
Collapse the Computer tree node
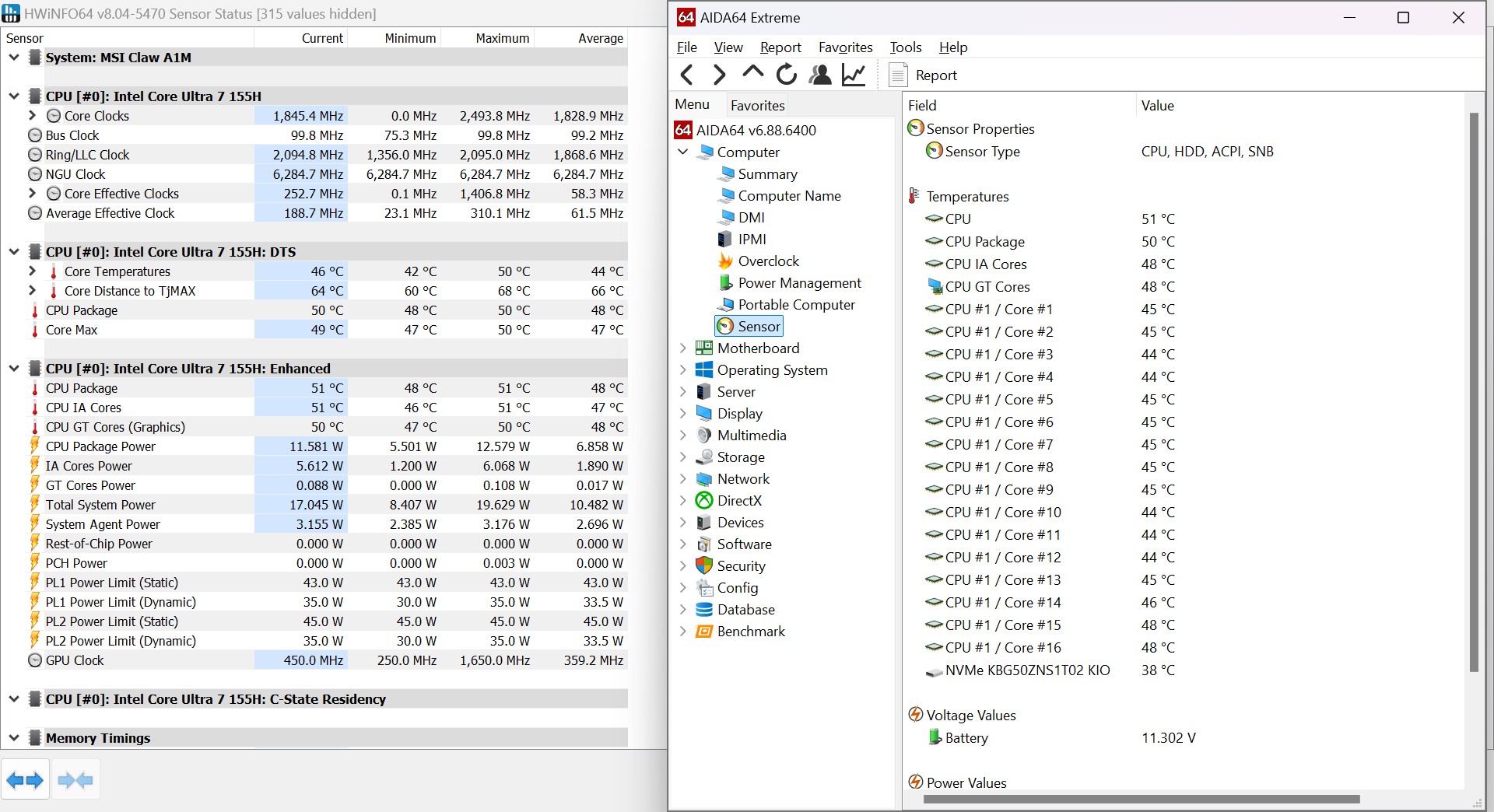(x=682, y=152)
